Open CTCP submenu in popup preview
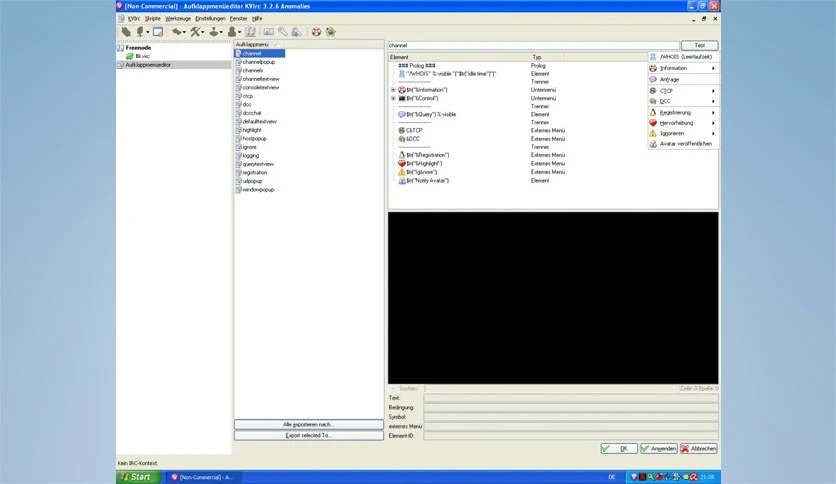Image resolution: width=836 pixels, height=484 pixels. 683,91
